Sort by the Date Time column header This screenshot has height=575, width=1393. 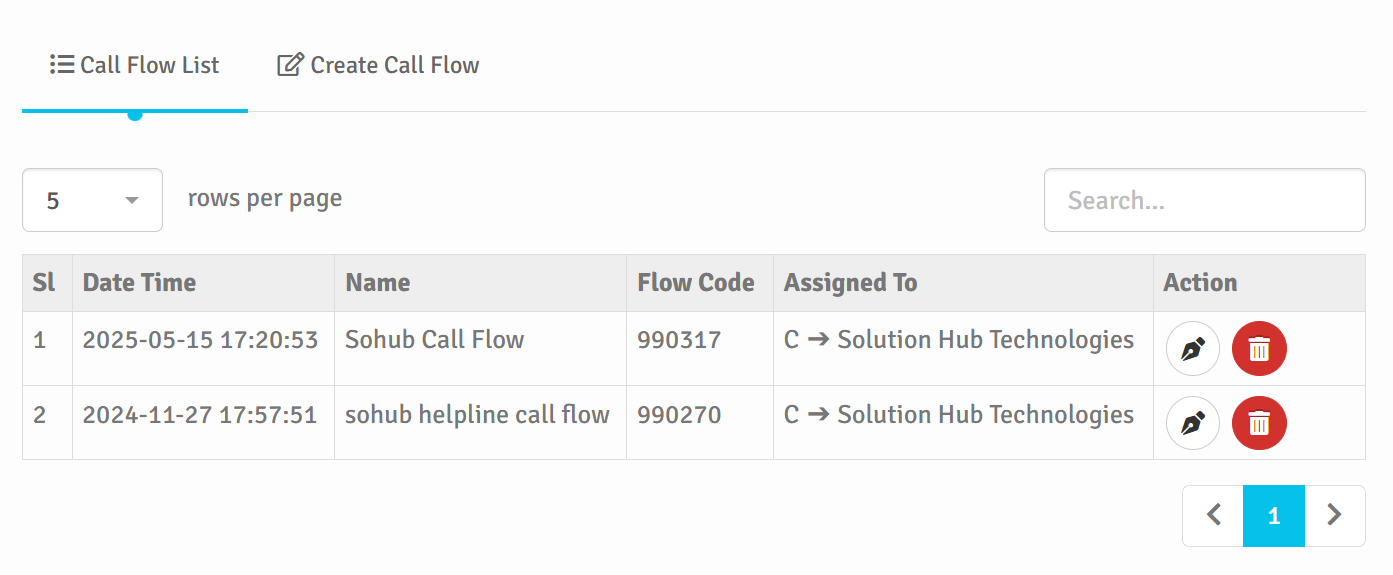click(139, 283)
